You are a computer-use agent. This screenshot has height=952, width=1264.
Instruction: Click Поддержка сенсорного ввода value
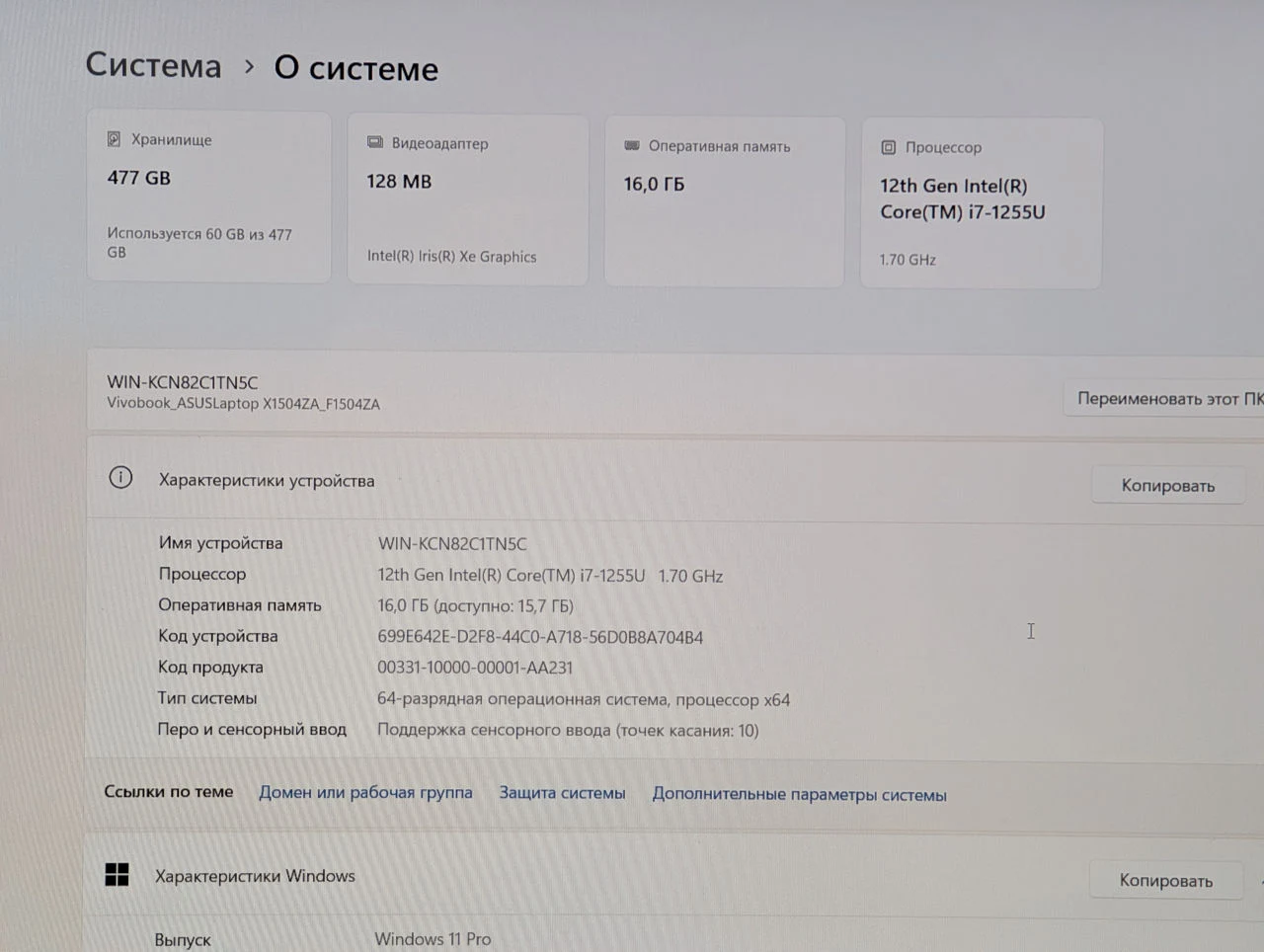568,731
